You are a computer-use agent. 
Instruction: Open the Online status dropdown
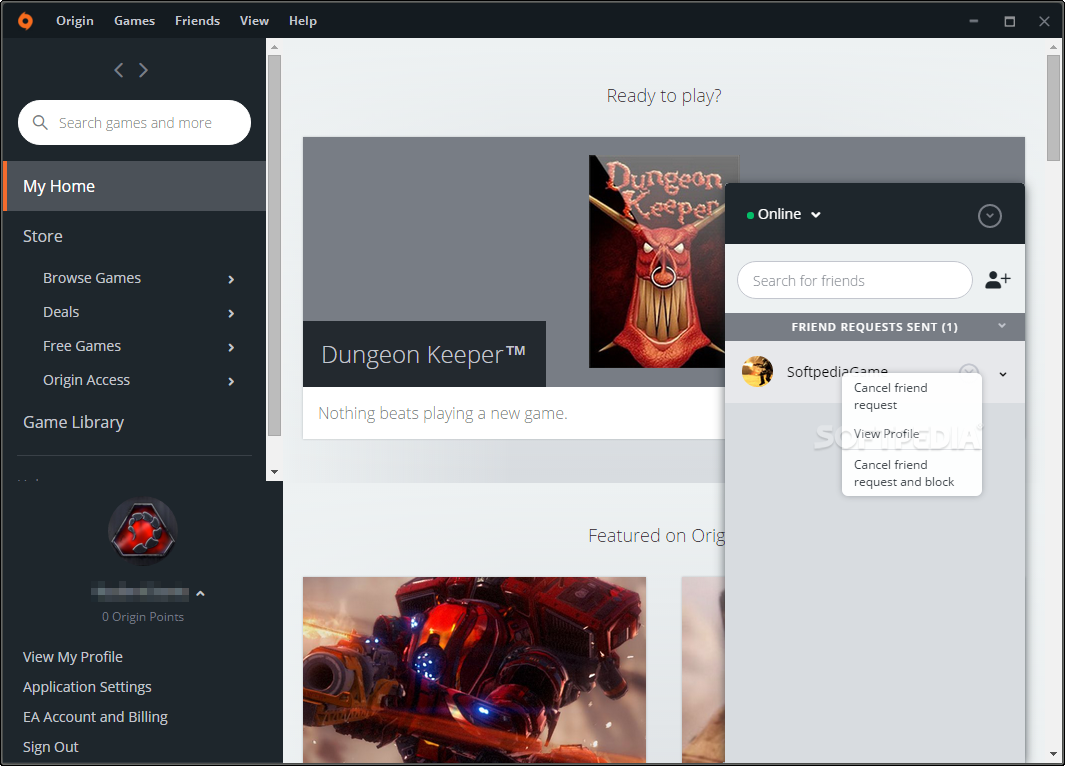coord(784,215)
